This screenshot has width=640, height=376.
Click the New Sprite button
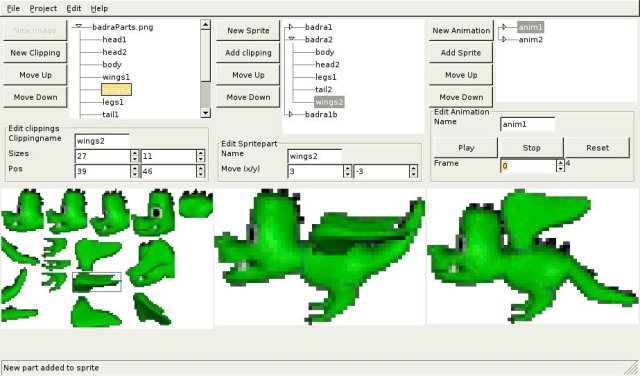(x=248, y=31)
